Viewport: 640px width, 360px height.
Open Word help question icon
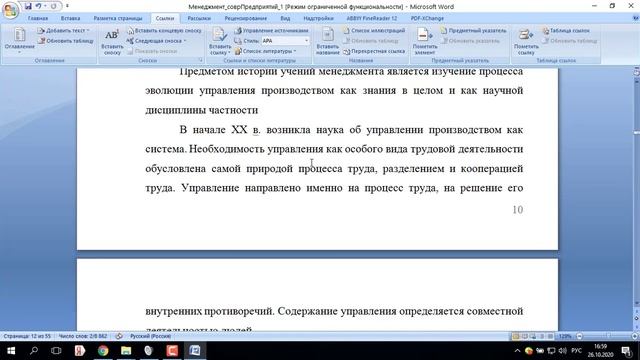(636, 18)
